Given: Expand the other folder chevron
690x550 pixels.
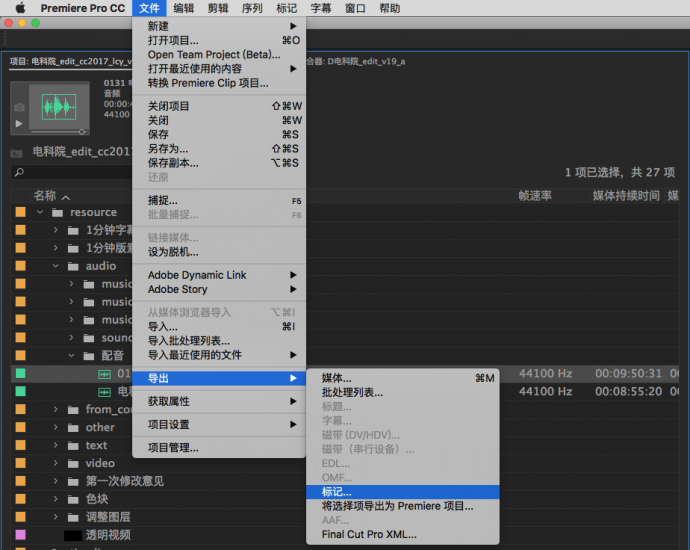Looking at the screenshot, I should coord(55,427).
